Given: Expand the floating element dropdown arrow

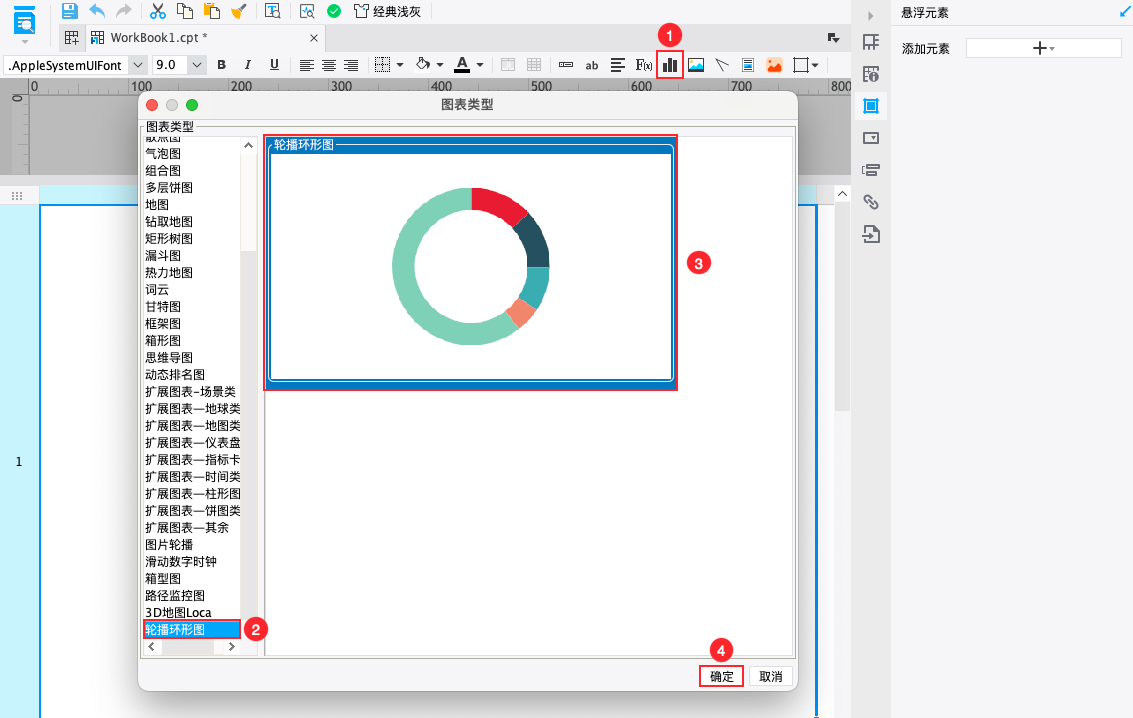Looking at the screenshot, I should [x=815, y=65].
